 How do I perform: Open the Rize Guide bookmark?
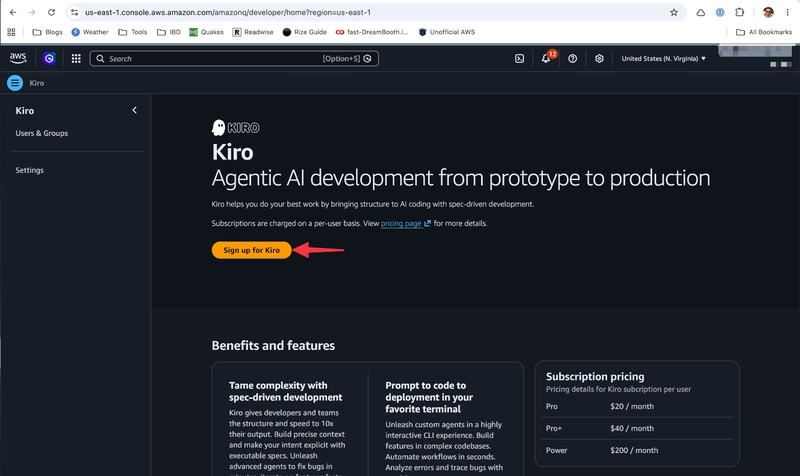[x=305, y=32]
